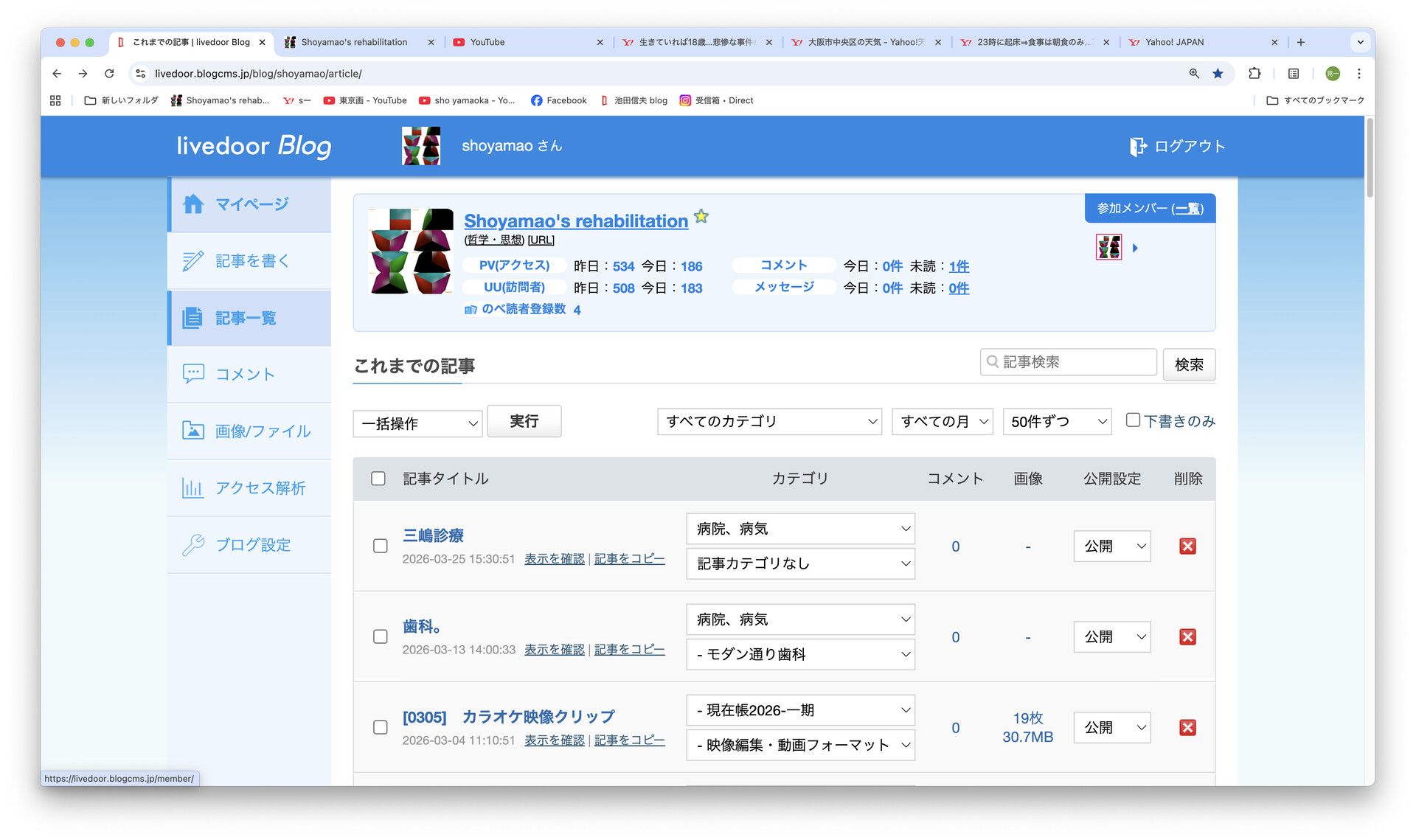
Task: Open the マイページ home icon in sidebar
Action: click(x=193, y=204)
